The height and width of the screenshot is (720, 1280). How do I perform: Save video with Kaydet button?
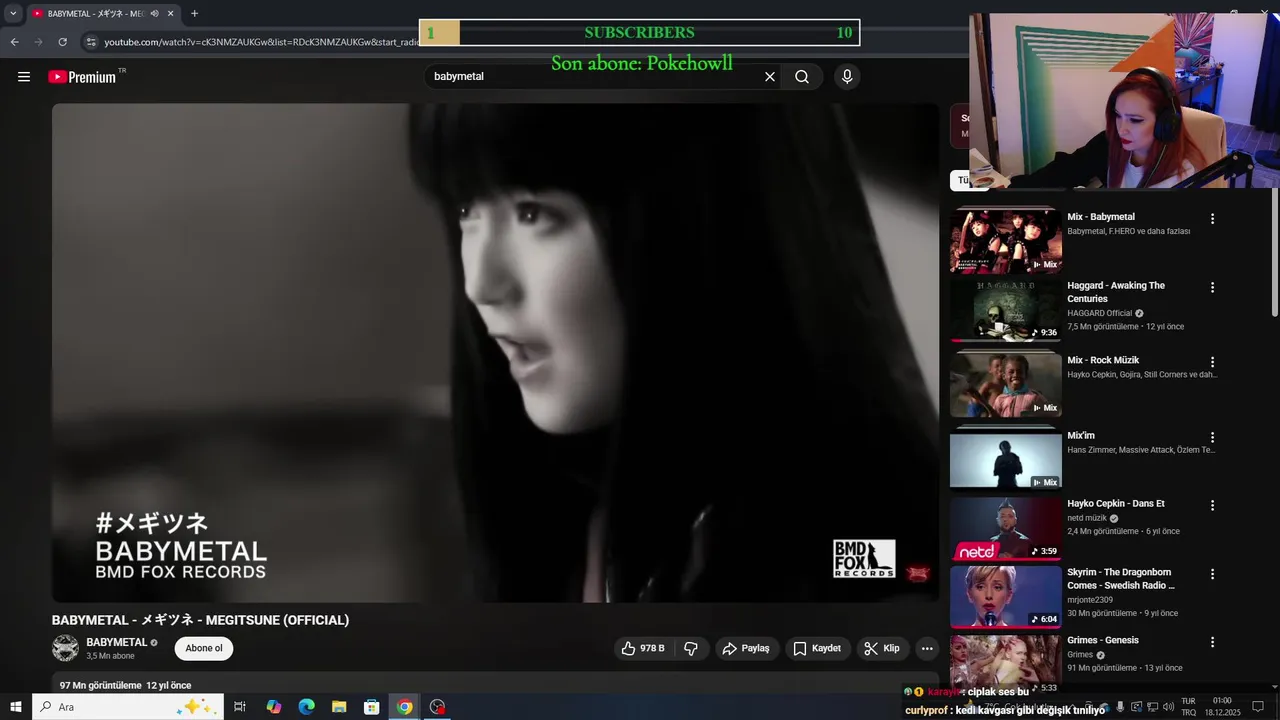pos(817,648)
